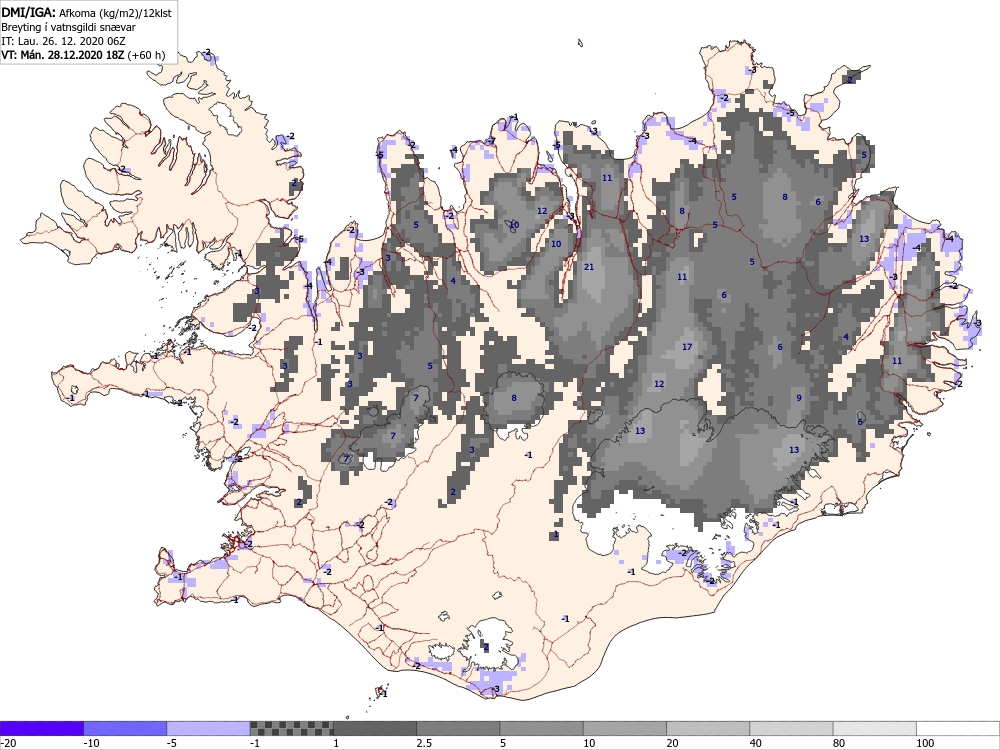This screenshot has height=750, width=1000.
Task: Click the dark violet -20 to -10 legend swatch
Action: click(41, 728)
